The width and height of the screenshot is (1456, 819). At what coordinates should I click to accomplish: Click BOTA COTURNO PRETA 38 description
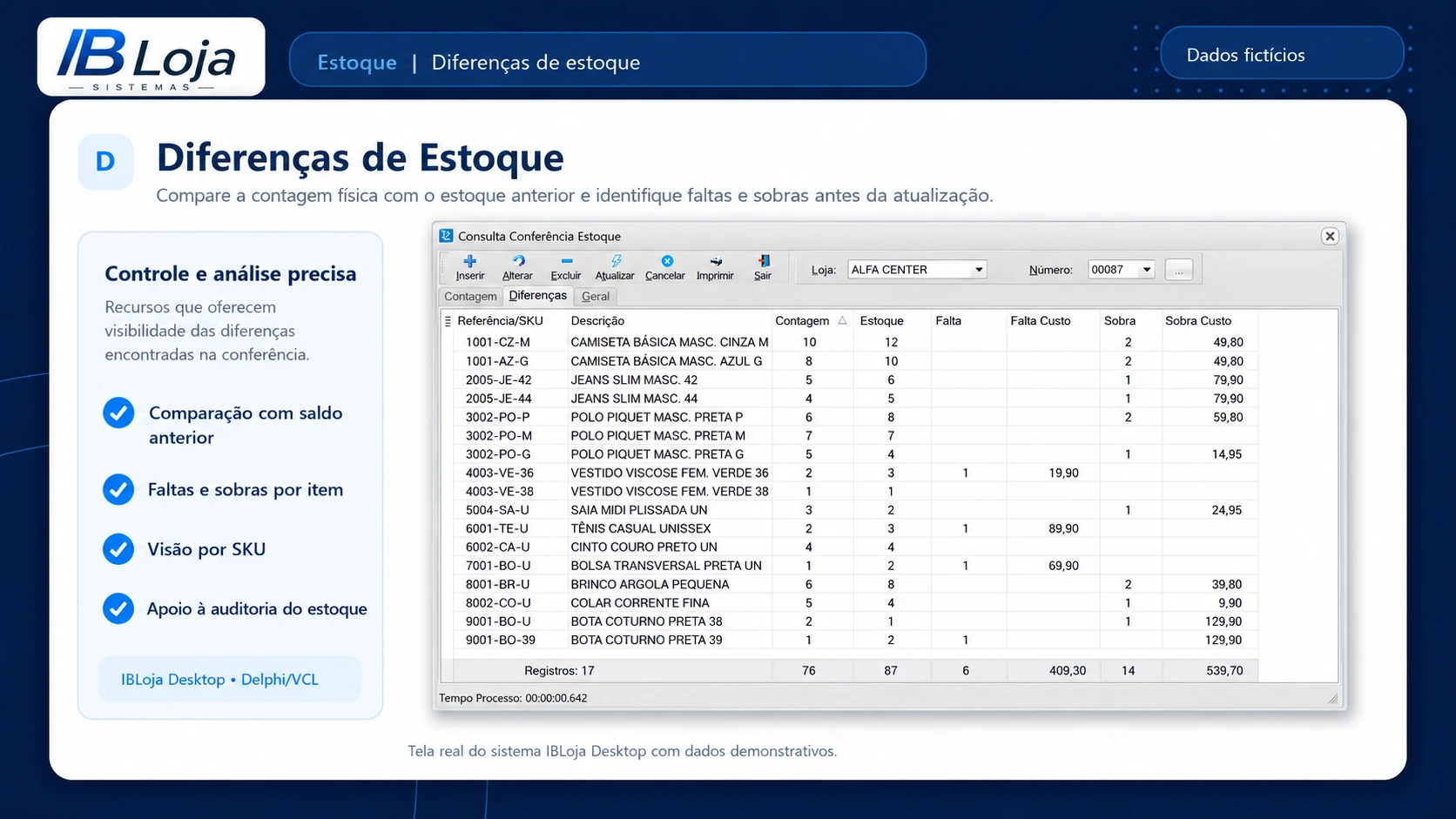[x=646, y=621]
